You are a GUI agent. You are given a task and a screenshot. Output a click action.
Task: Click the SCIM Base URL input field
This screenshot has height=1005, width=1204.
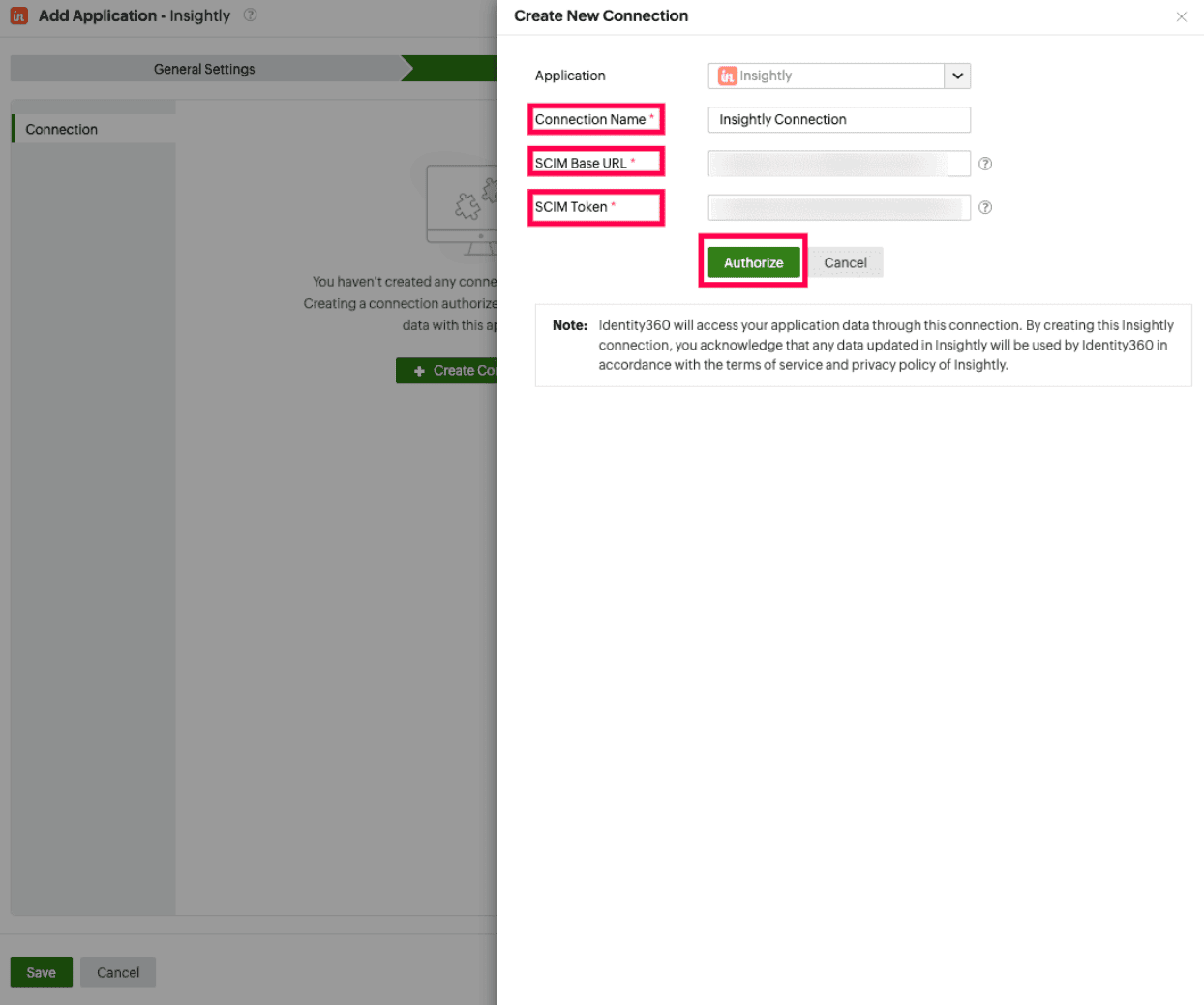point(839,164)
